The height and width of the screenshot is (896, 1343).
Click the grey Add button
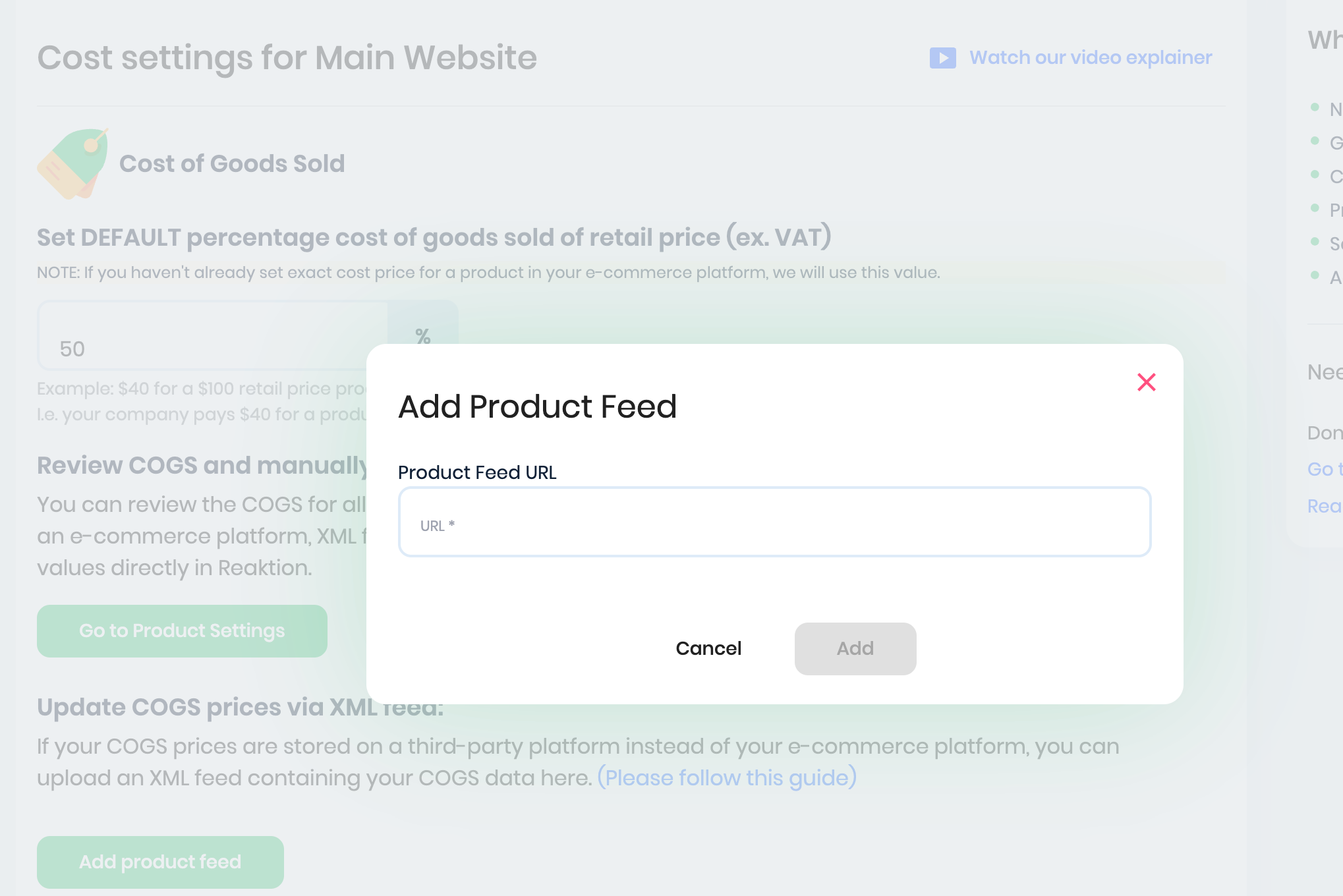click(855, 649)
